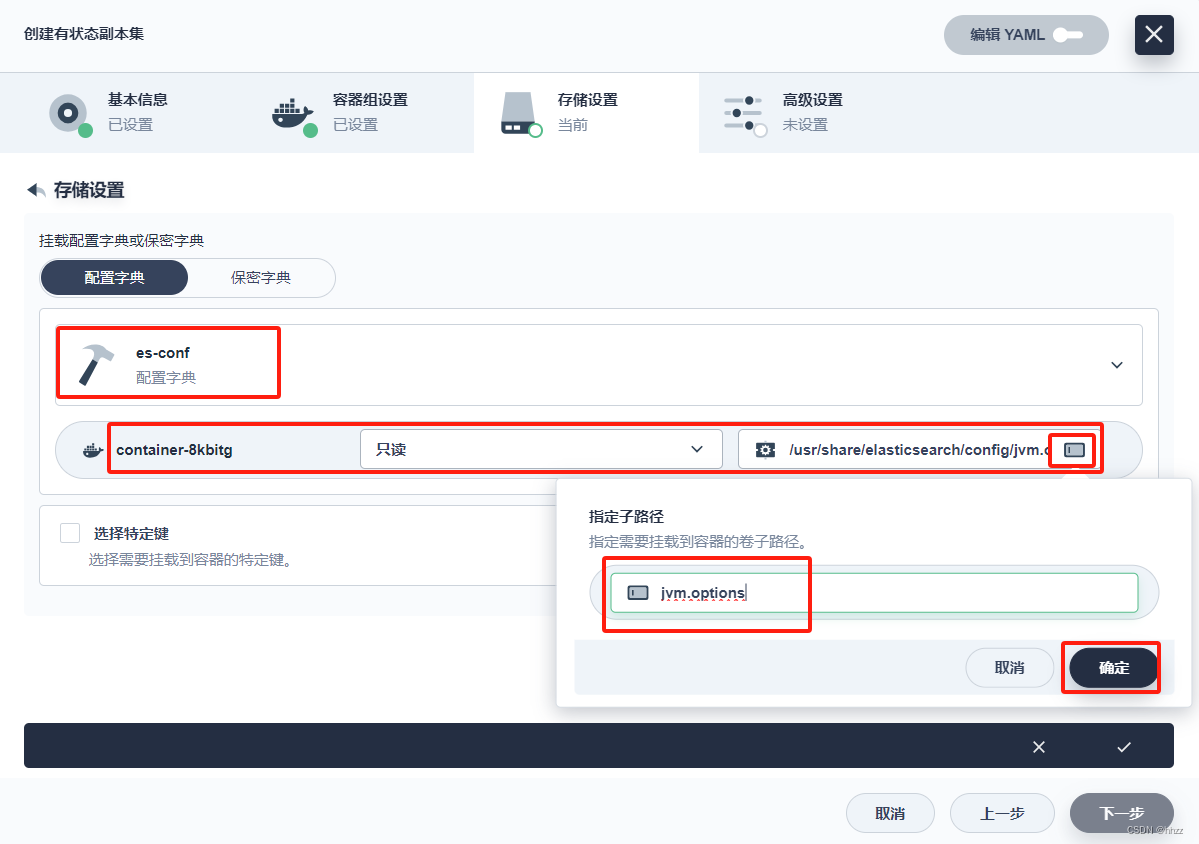Click the back arrow beside 存储设置 heading
Image resolution: width=1199 pixels, height=844 pixels.
click(x=35, y=189)
